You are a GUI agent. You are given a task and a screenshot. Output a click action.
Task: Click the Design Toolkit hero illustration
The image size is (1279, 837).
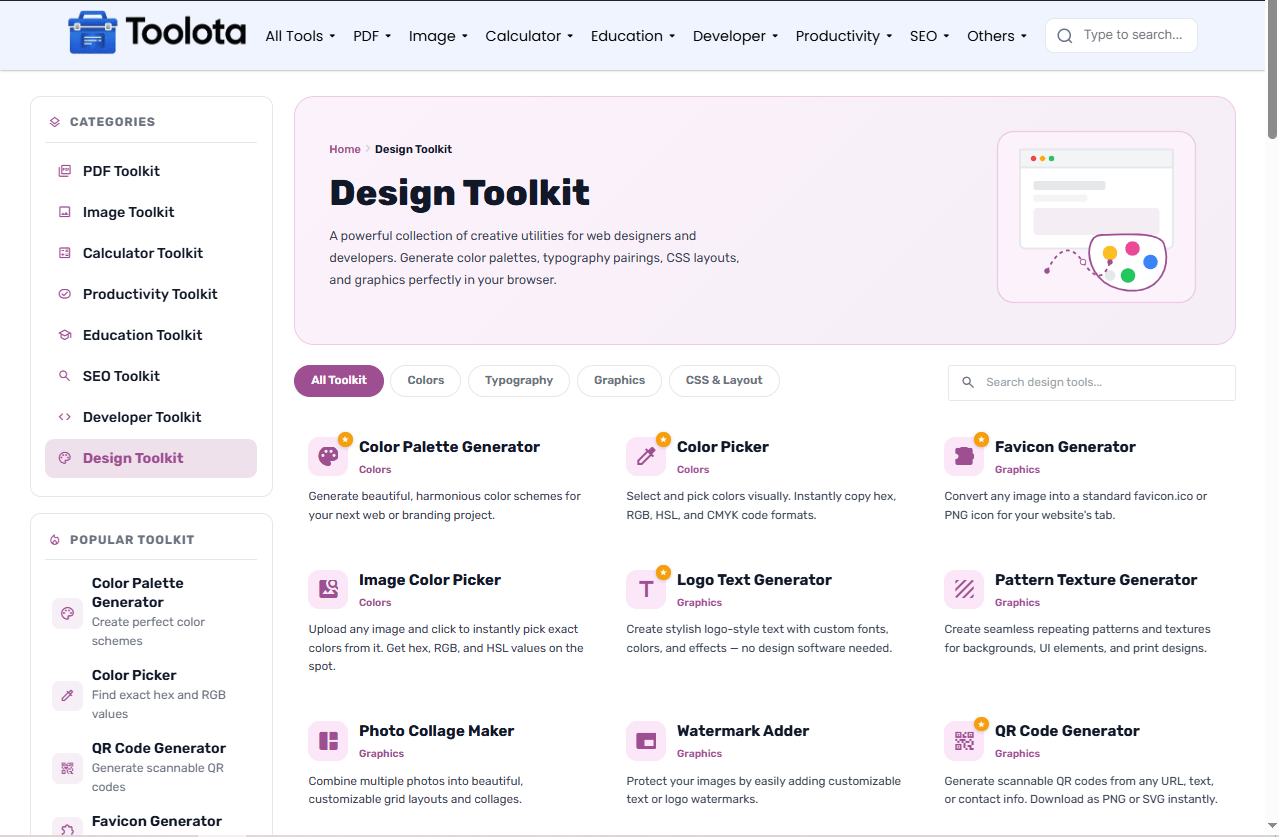(1097, 217)
